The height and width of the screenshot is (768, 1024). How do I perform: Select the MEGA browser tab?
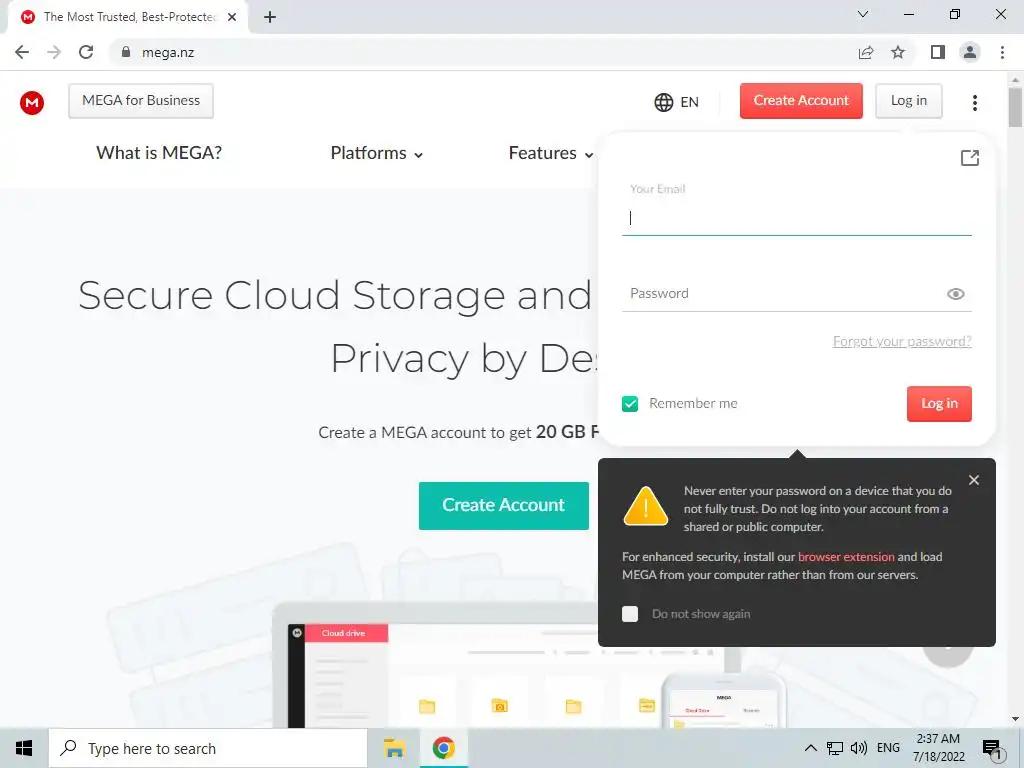pos(129,17)
